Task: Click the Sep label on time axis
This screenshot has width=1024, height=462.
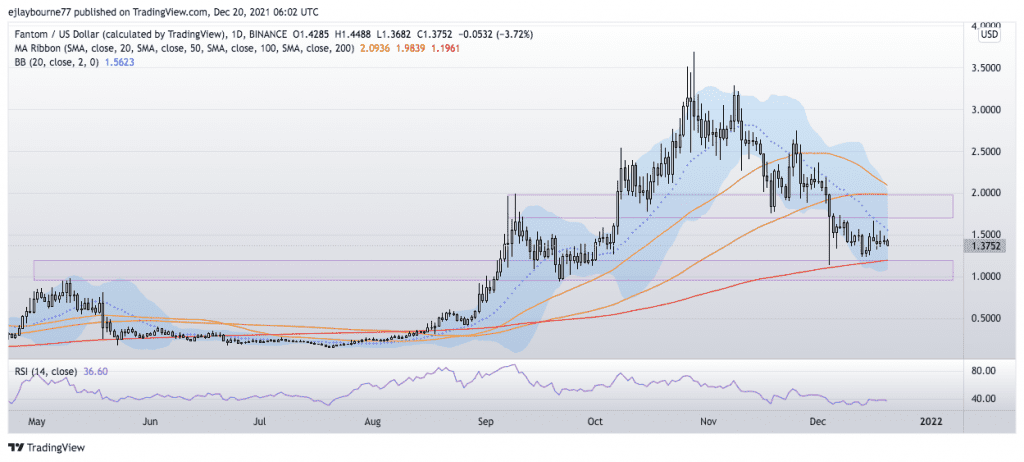Action: coord(484,422)
